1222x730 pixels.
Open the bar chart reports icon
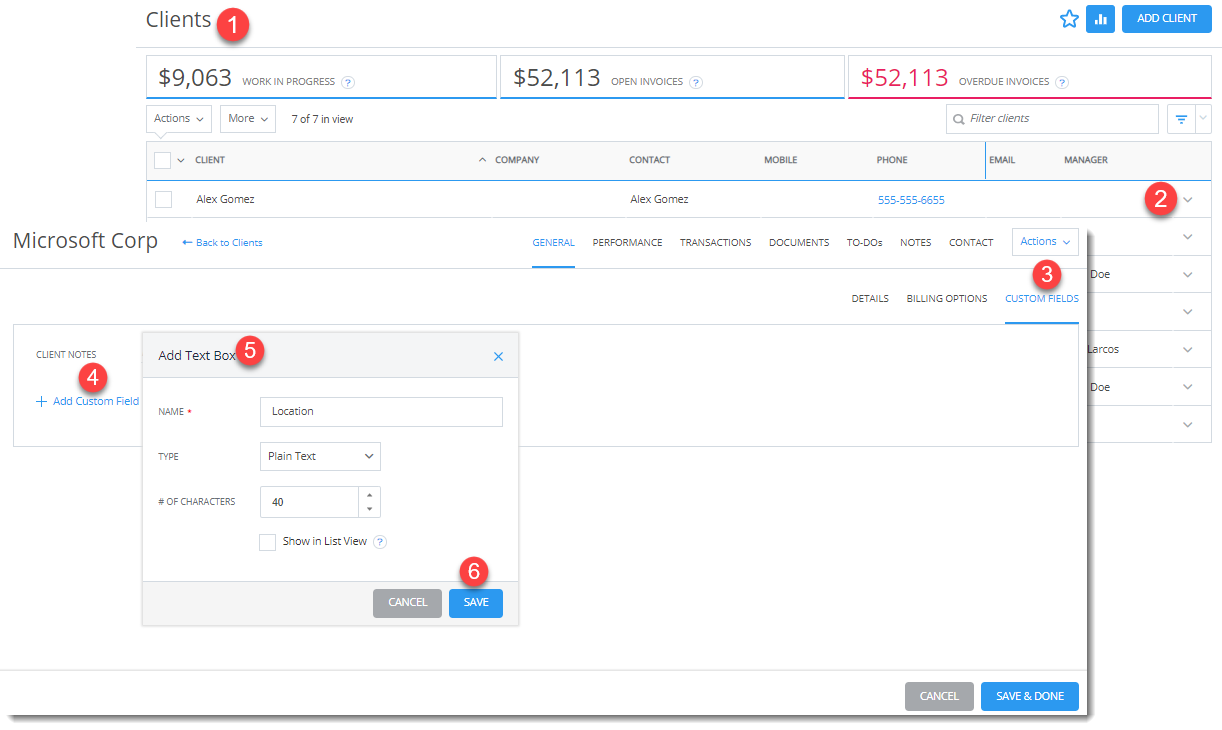click(x=1100, y=19)
